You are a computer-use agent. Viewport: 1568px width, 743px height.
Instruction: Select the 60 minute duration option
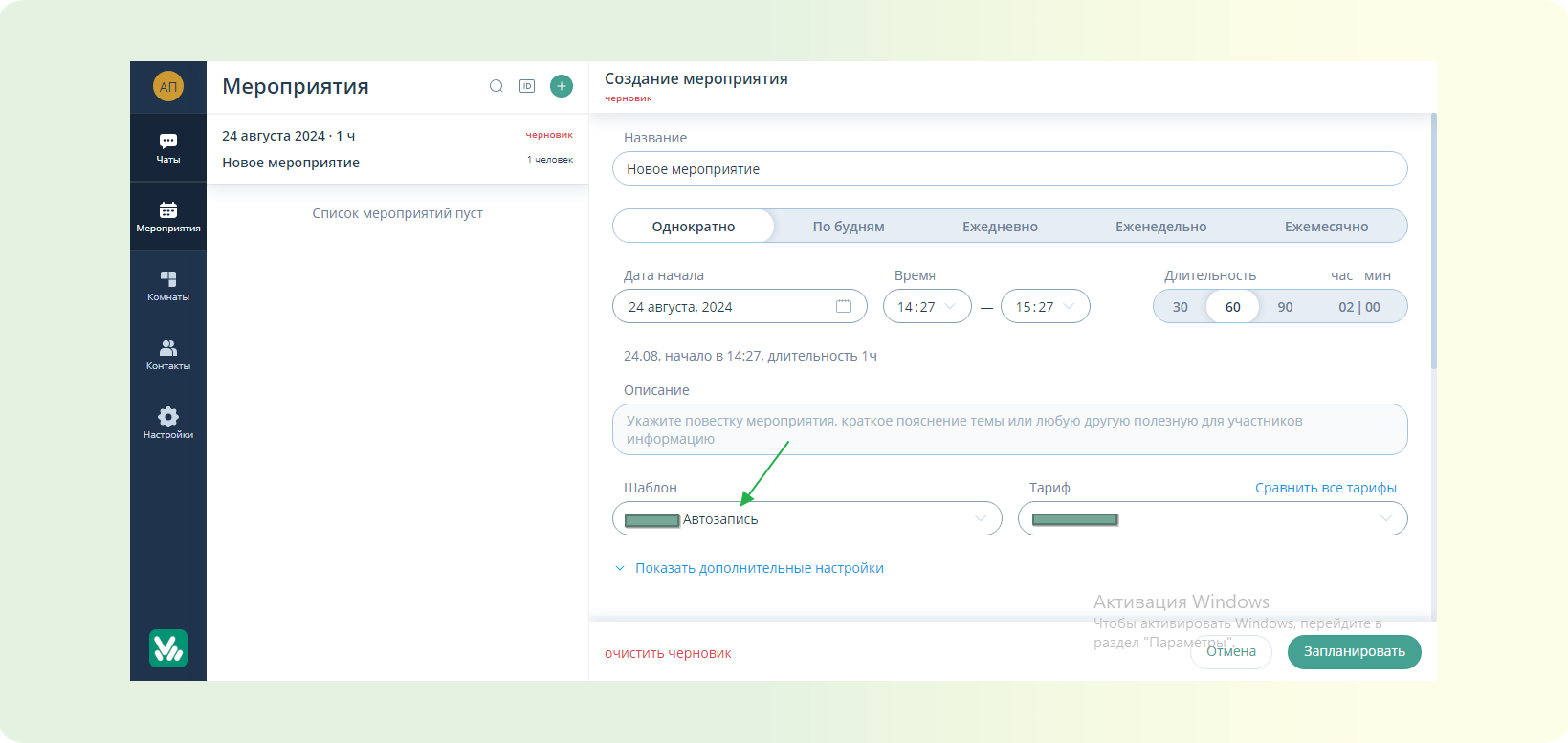click(1232, 307)
